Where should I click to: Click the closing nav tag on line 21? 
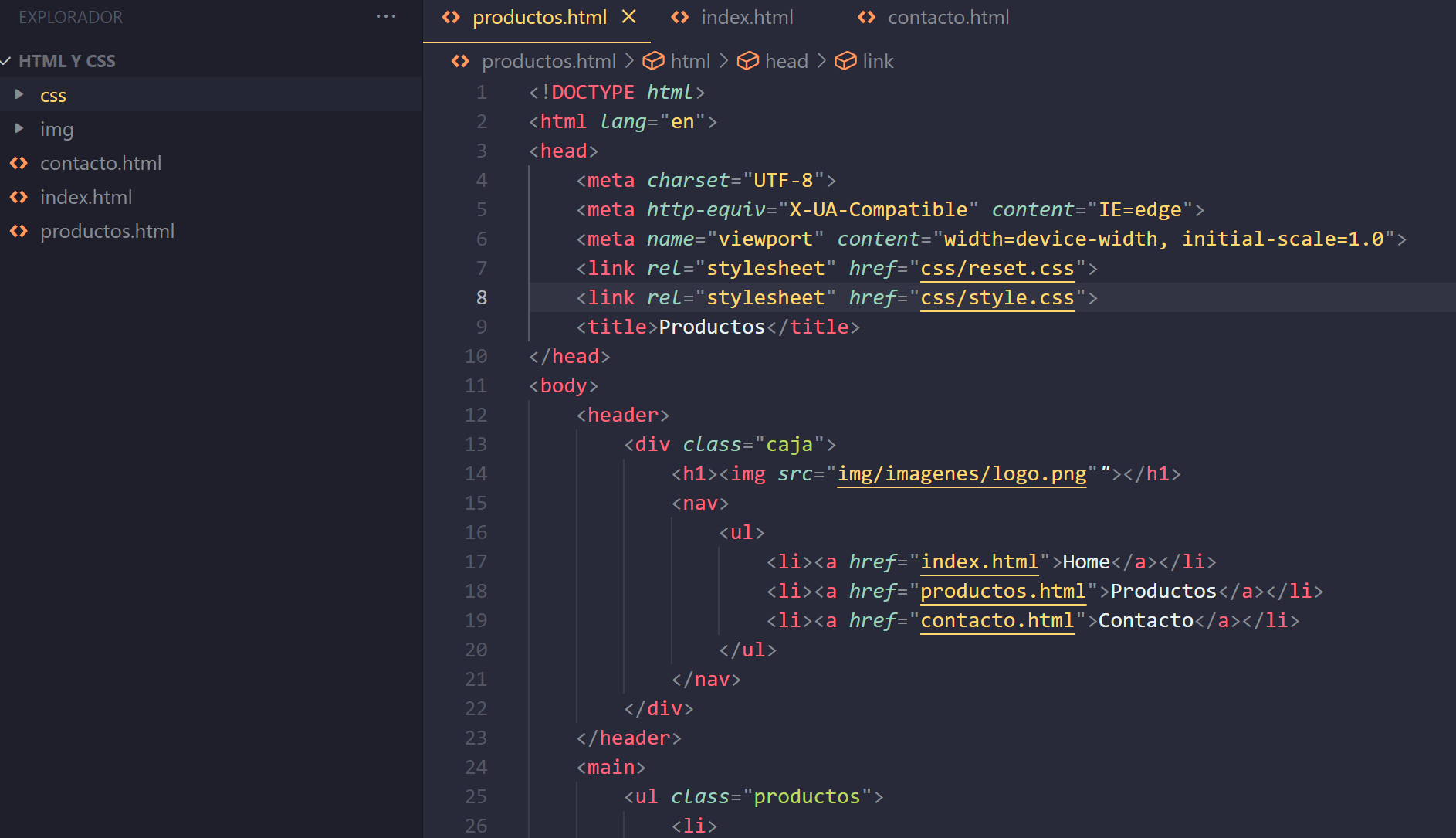tap(706, 679)
